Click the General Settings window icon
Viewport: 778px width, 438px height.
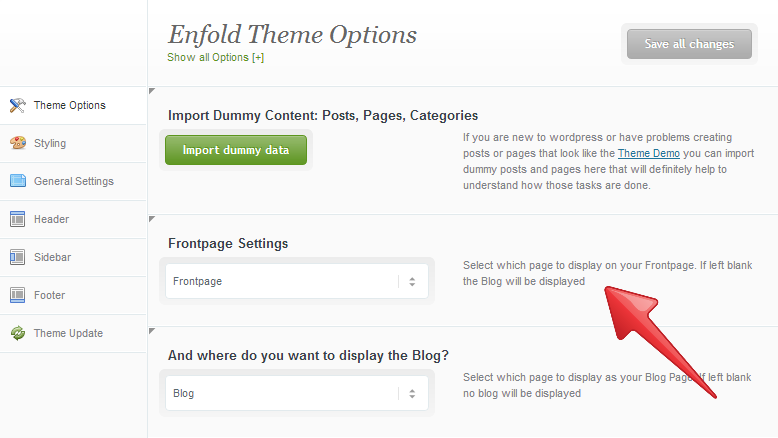point(18,181)
